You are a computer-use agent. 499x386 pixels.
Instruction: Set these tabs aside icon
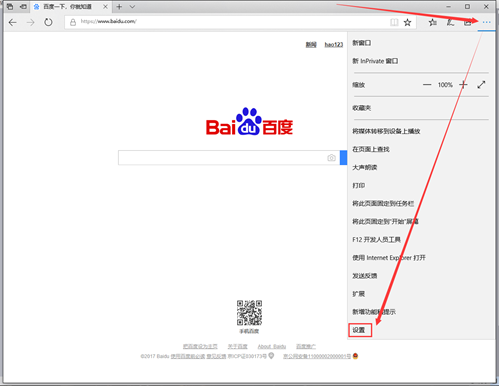pyautogui.click(x=23, y=6)
